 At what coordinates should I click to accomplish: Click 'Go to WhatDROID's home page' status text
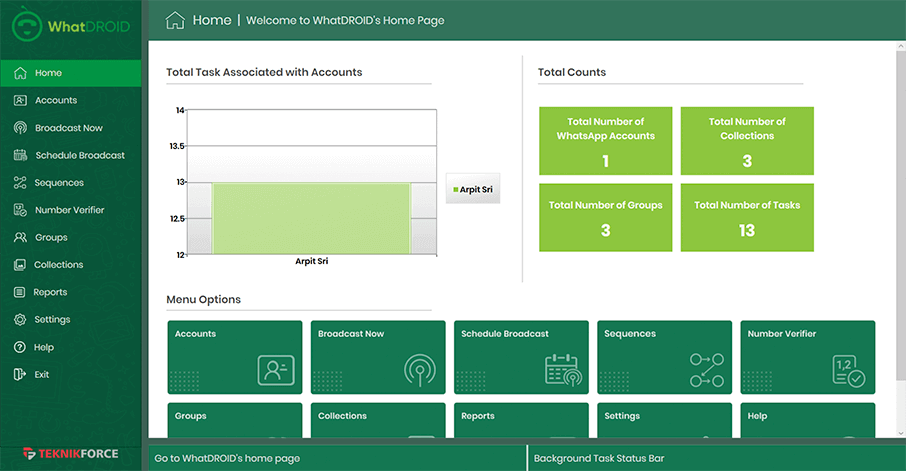click(227, 458)
